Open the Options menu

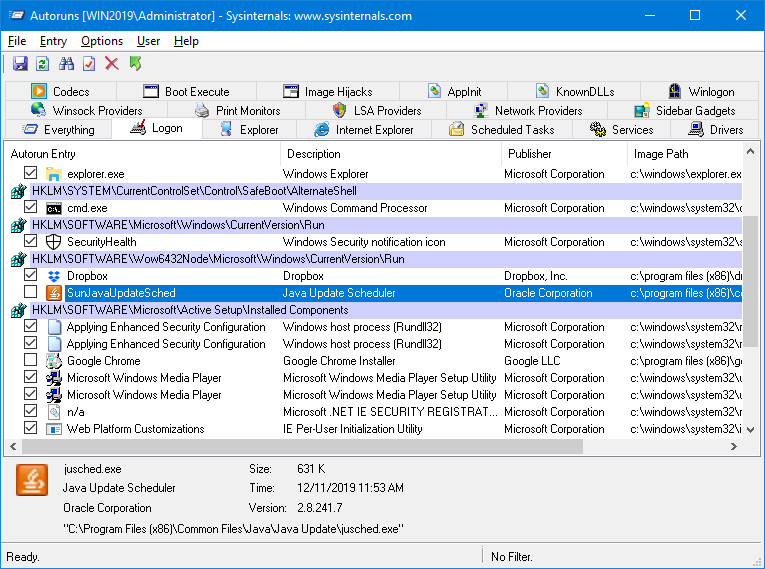click(x=102, y=41)
